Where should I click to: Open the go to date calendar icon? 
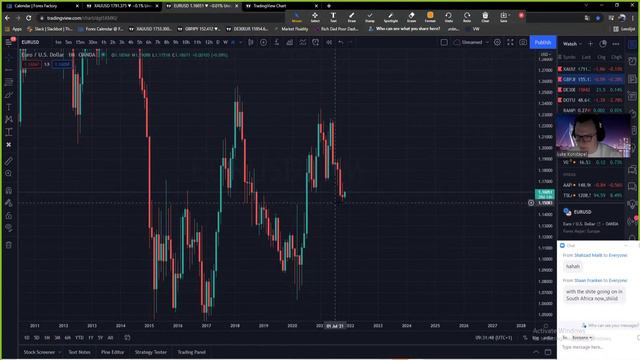point(127,338)
